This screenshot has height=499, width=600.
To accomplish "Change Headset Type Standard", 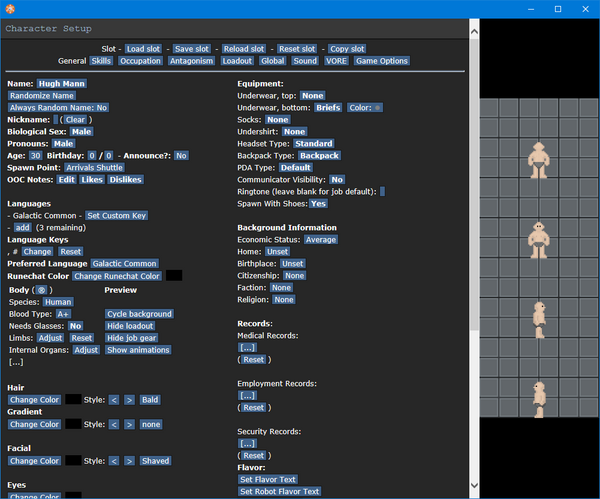I will click(314, 144).
